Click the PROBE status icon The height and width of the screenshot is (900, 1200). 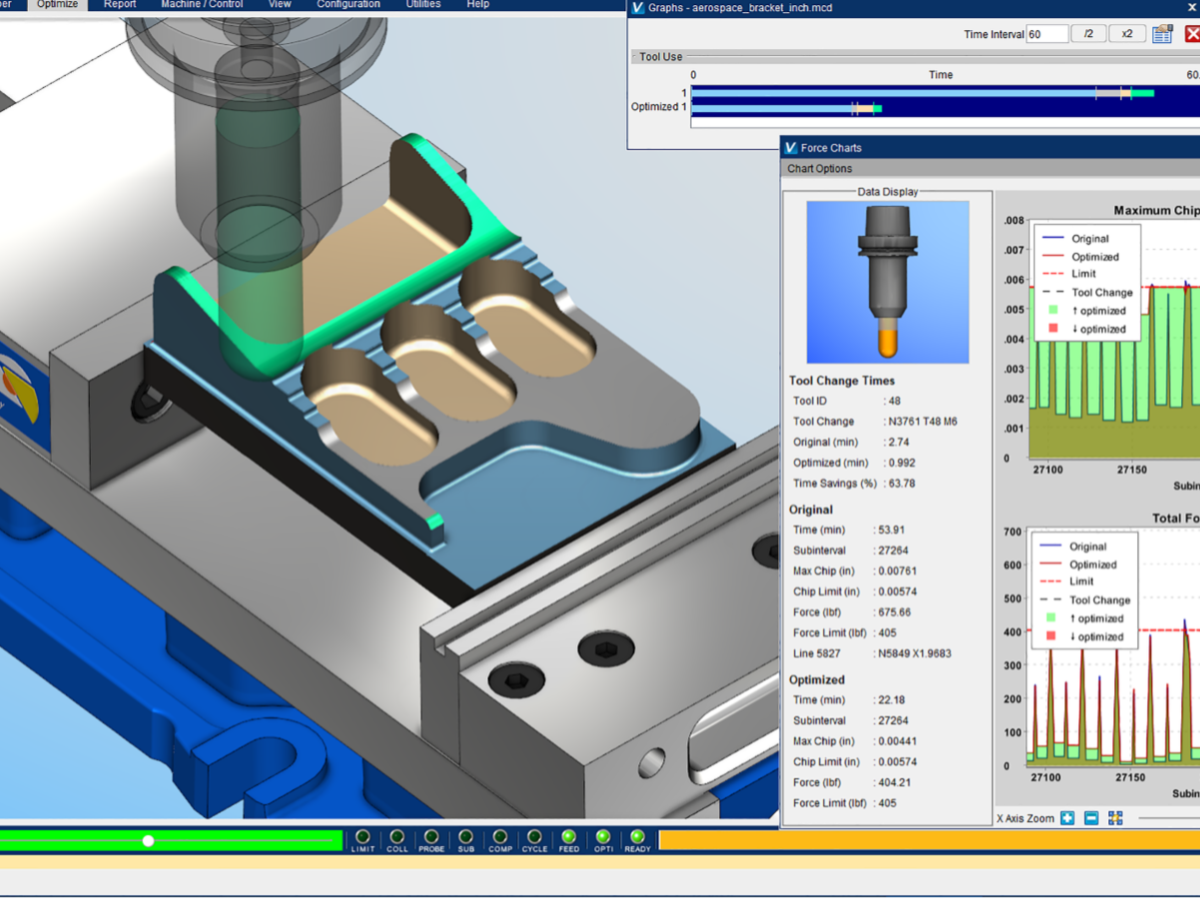(x=430, y=838)
